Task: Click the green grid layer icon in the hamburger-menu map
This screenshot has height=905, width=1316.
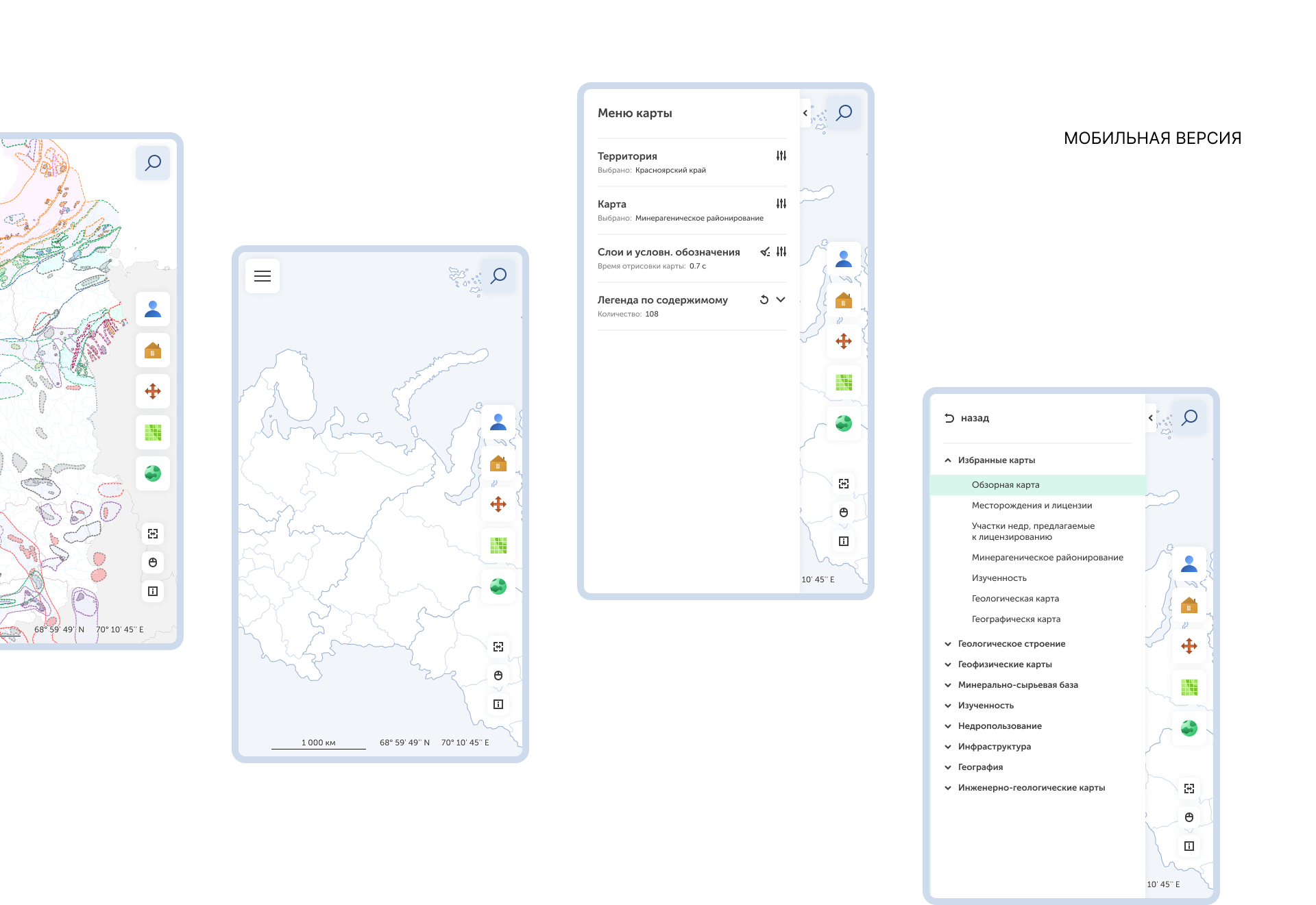Action: 498,545
